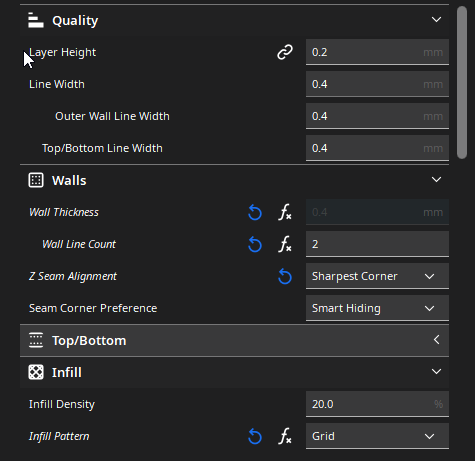Collapse the Walls section chevron
This screenshot has height=461, width=475.
pos(436,180)
